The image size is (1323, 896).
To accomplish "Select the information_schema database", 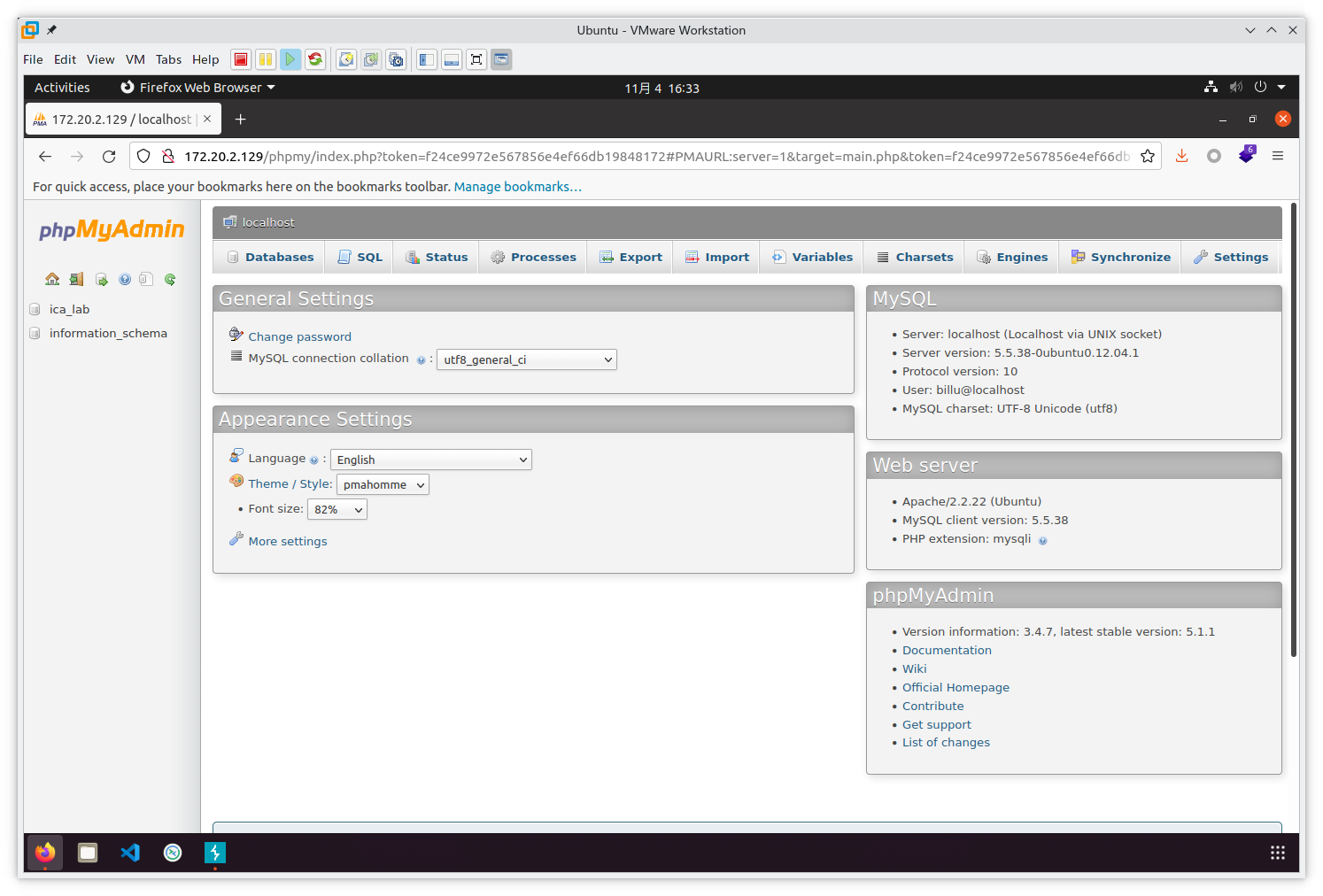I will [x=108, y=333].
